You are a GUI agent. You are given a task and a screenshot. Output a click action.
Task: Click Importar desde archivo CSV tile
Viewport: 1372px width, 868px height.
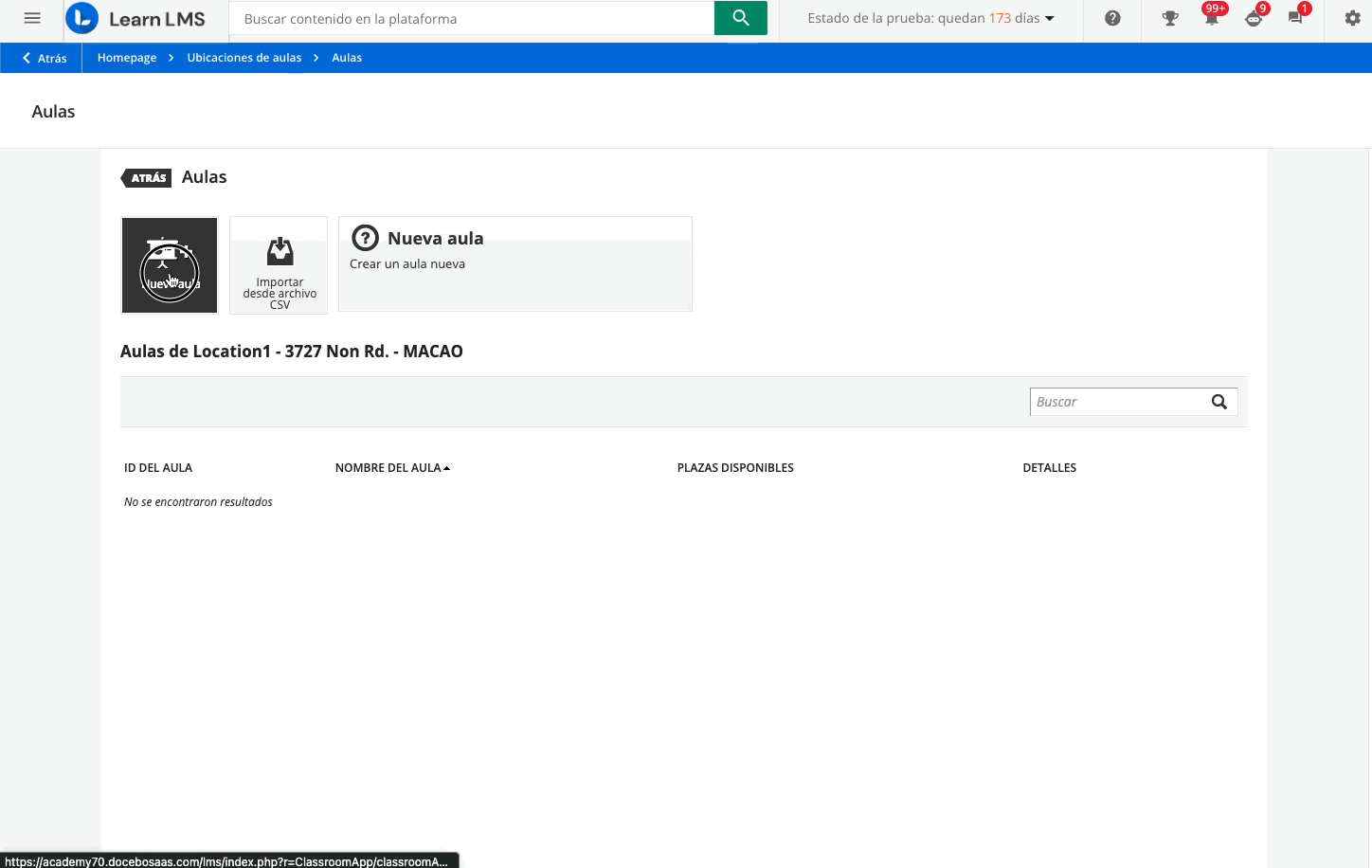click(279, 265)
